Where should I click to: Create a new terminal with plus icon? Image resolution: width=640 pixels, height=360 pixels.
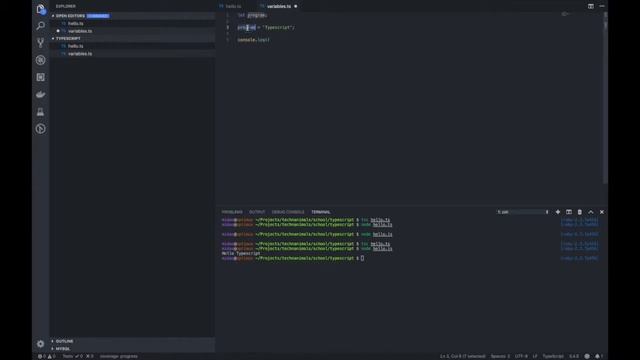[x=558, y=212]
